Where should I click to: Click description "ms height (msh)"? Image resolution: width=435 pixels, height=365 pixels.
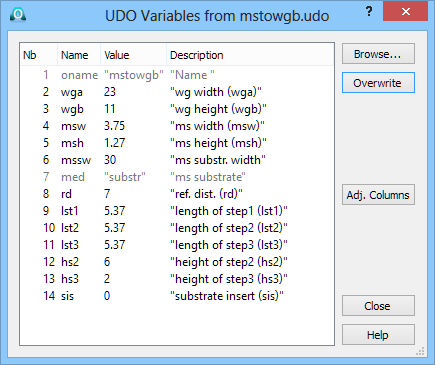point(218,143)
